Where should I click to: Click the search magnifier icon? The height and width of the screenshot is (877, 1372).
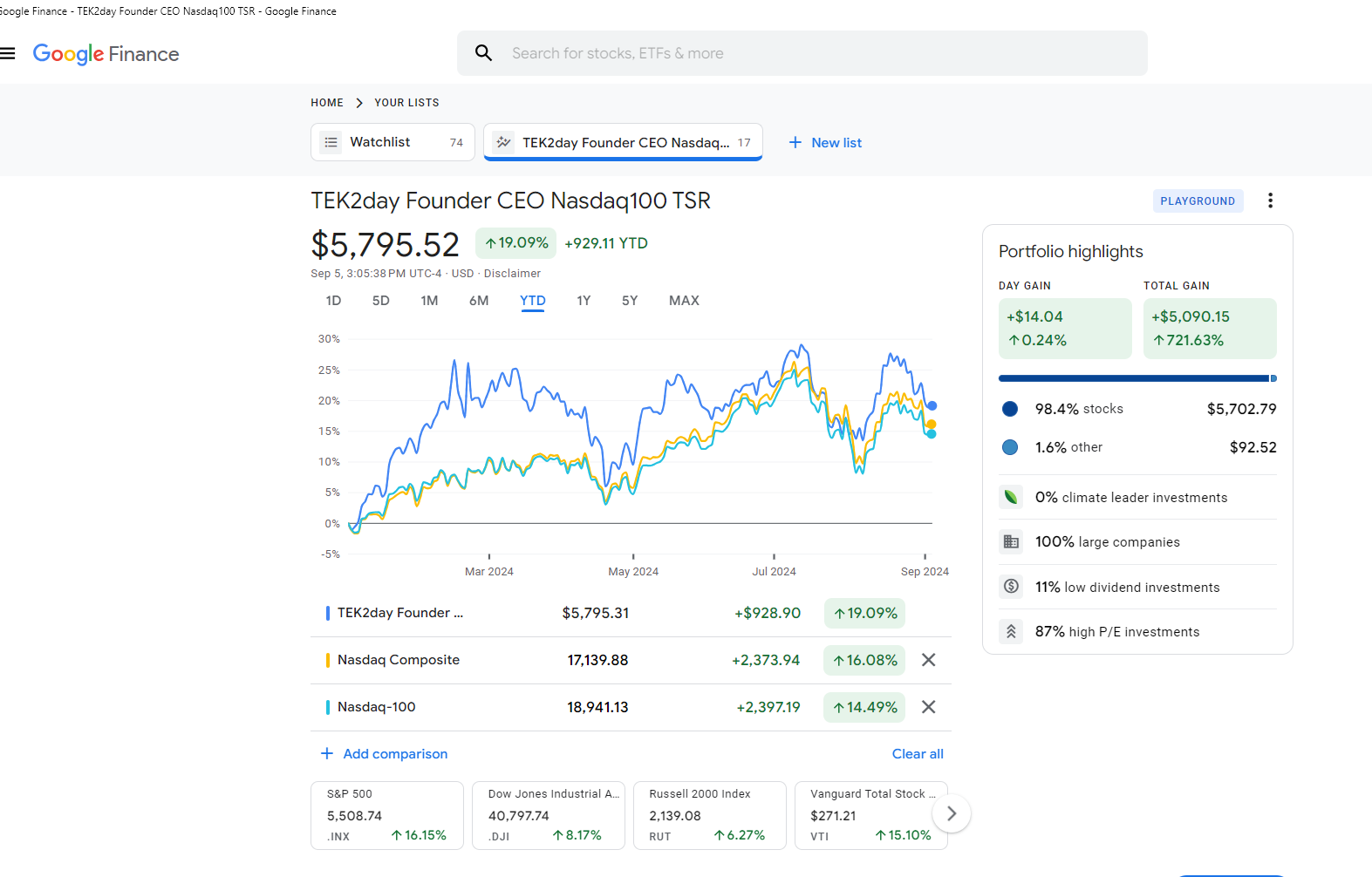483,53
